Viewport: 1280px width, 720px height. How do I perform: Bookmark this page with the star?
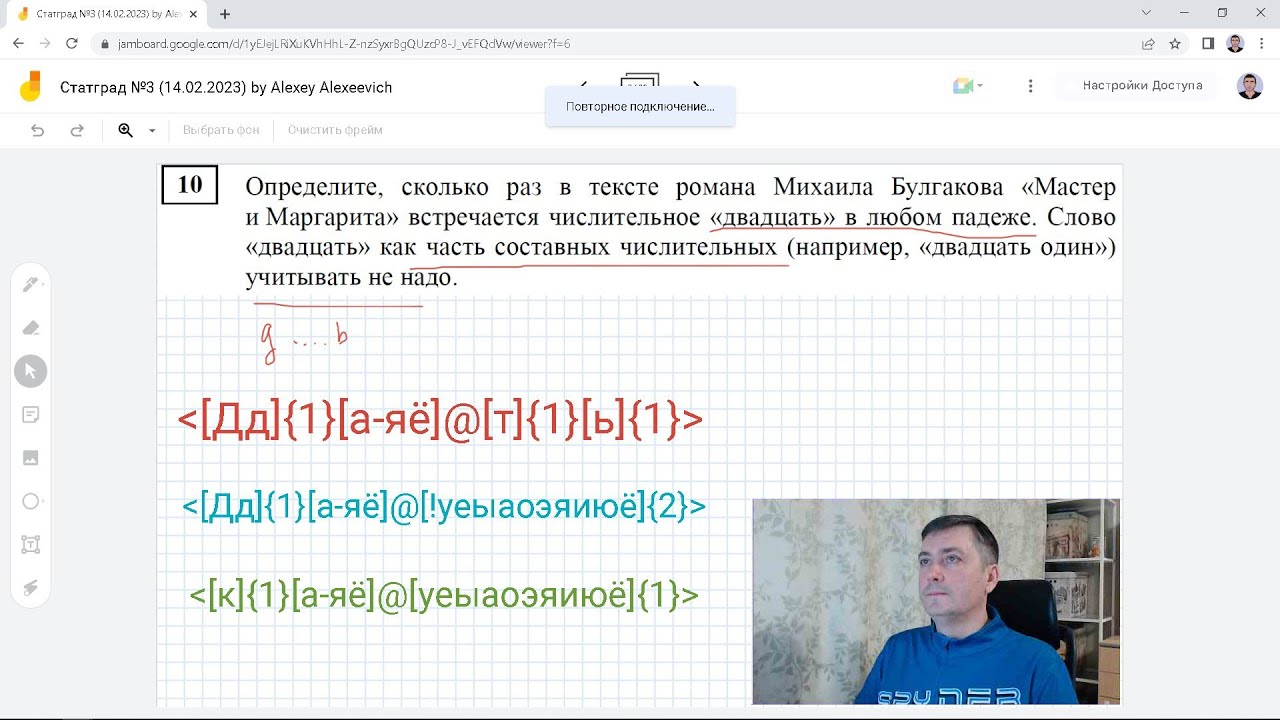point(1175,44)
